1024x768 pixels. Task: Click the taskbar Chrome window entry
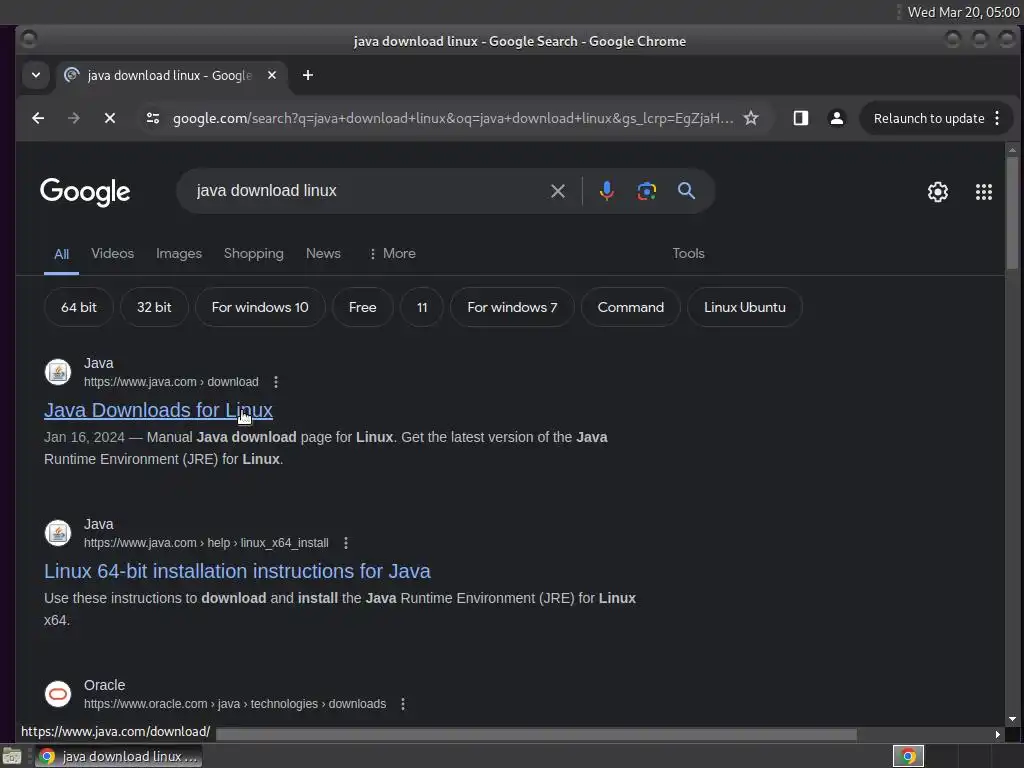click(x=118, y=756)
